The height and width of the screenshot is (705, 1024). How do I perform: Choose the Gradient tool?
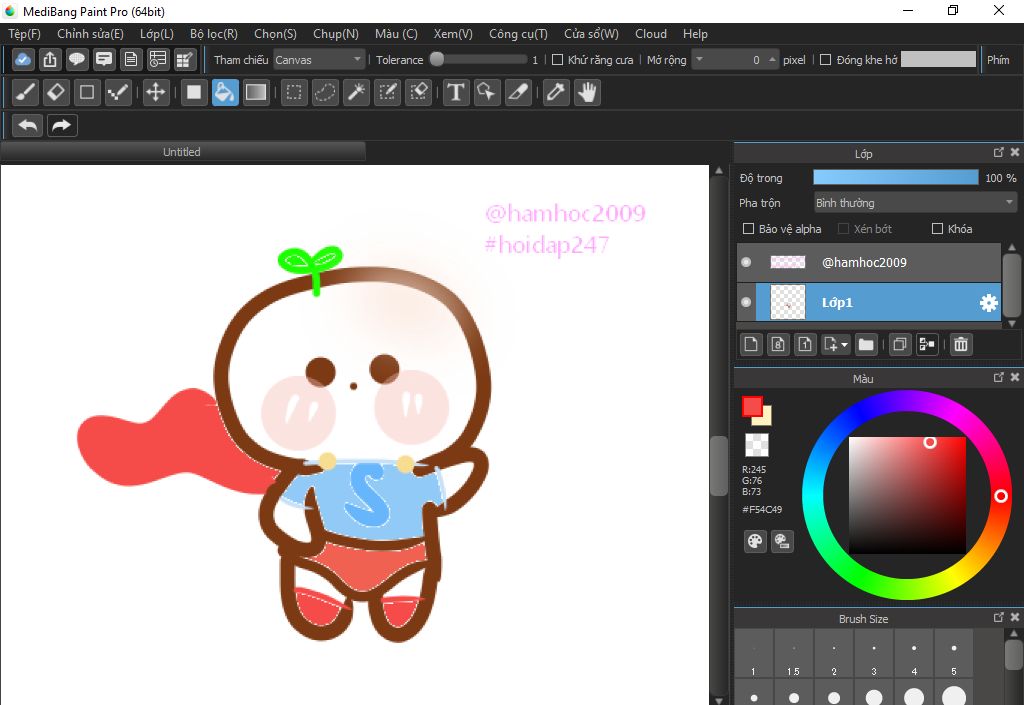pyautogui.click(x=256, y=93)
